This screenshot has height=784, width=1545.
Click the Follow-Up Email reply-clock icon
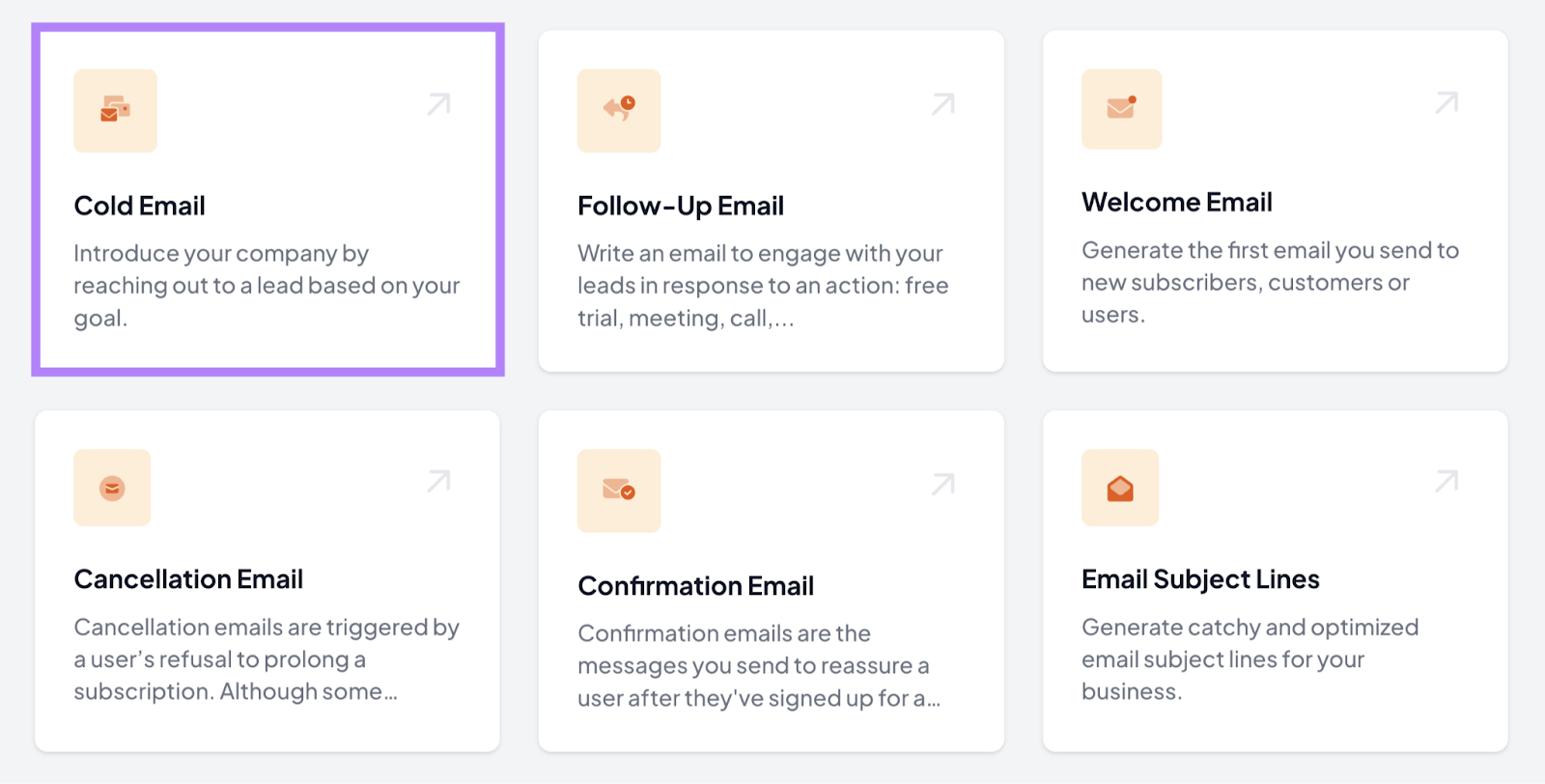(618, 110)
